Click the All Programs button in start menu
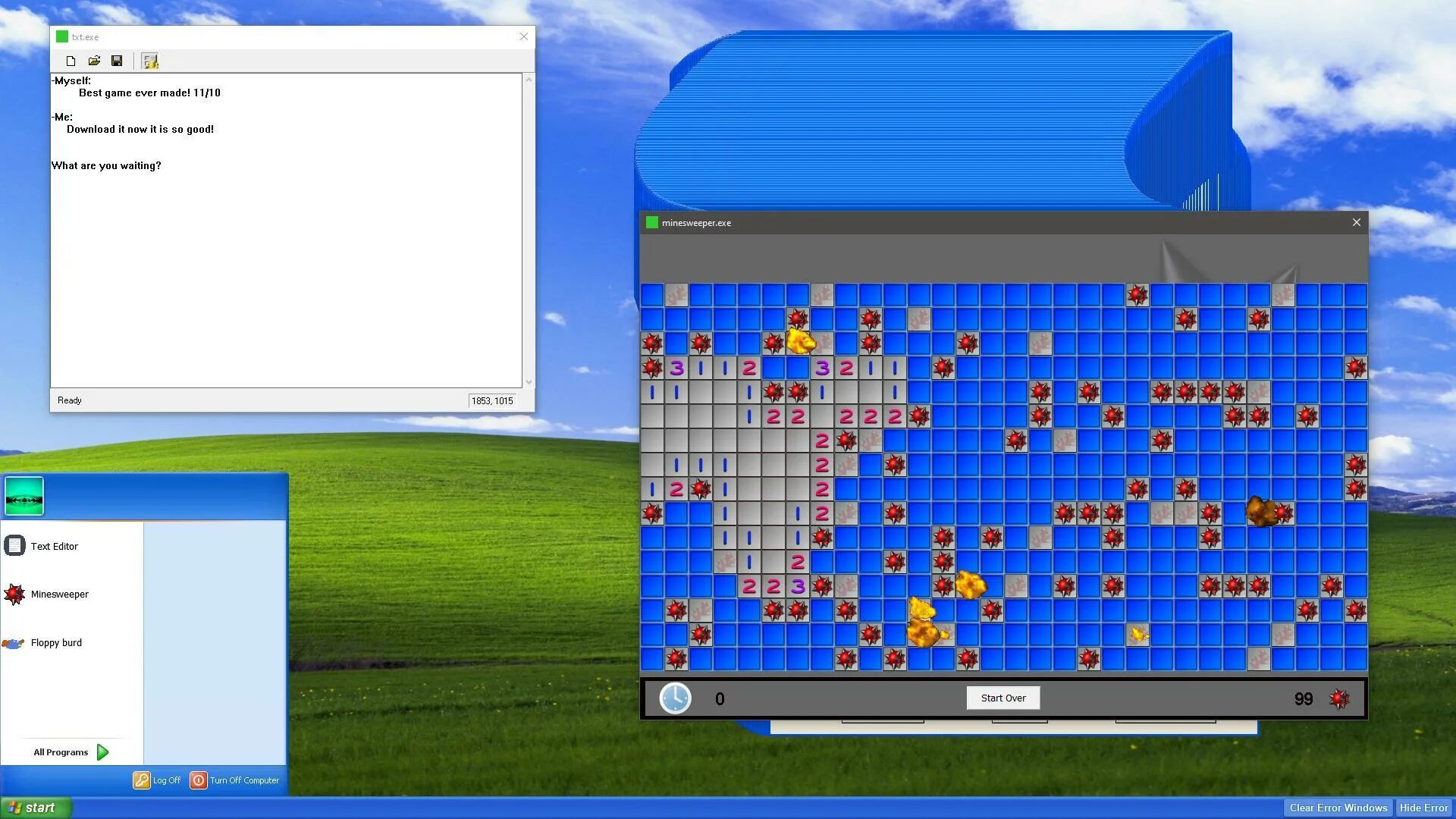 [x=69, y=751]
